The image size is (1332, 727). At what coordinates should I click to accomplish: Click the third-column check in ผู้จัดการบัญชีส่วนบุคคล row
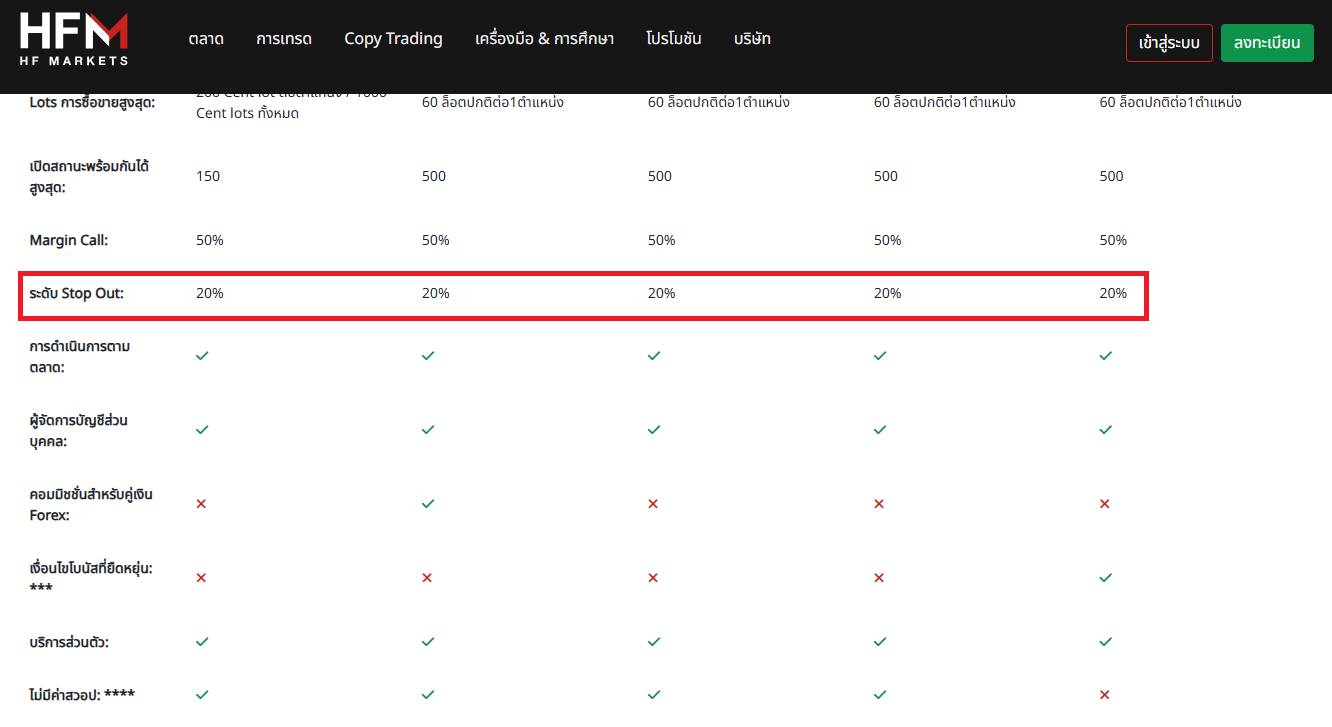654,430
